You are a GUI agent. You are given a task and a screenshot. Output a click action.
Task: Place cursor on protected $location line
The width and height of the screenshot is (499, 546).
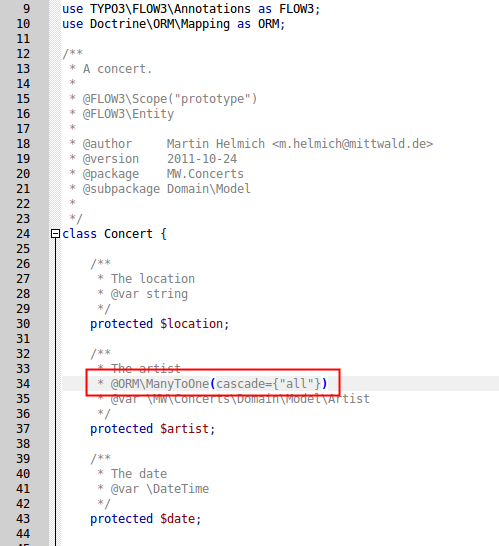[x=159, y=324]
